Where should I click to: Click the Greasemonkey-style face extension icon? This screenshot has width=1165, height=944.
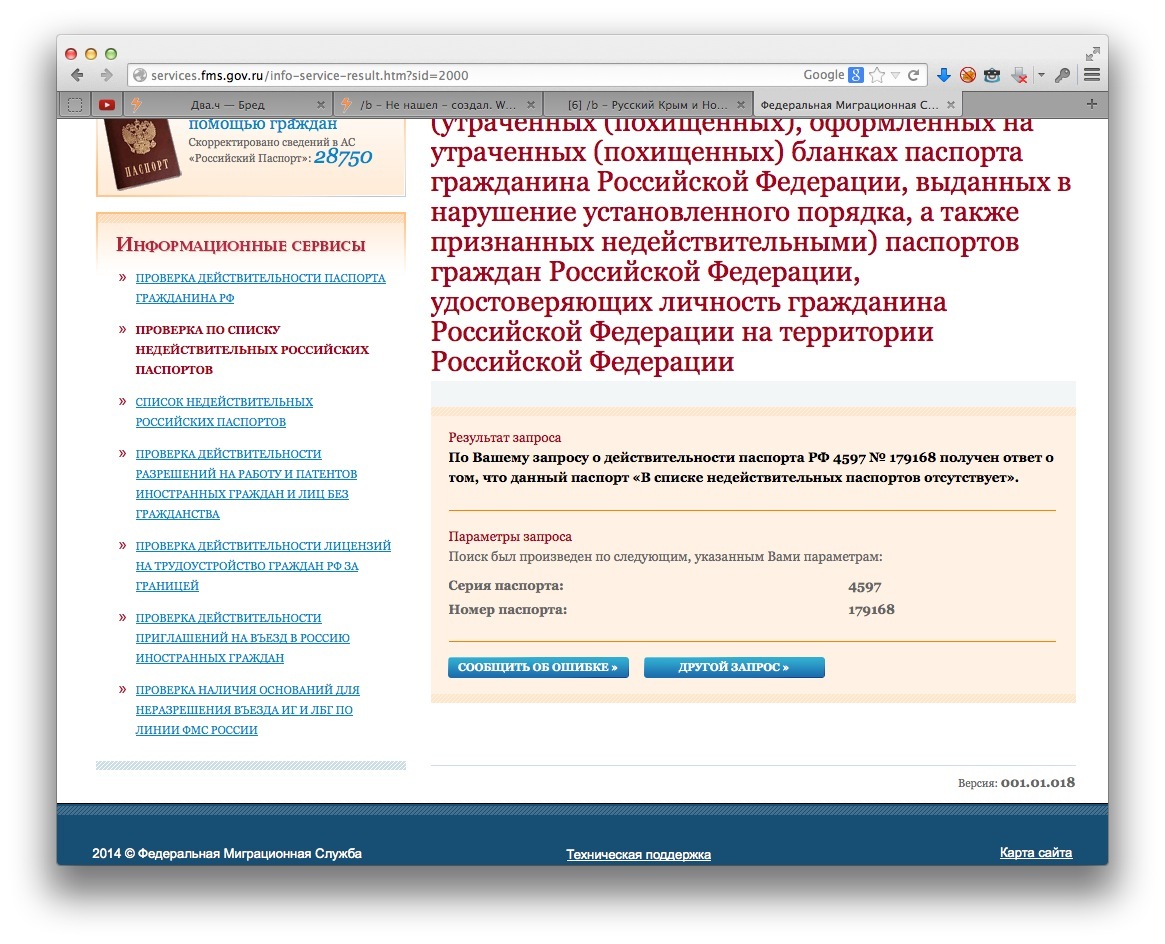[x=992, y=75]
